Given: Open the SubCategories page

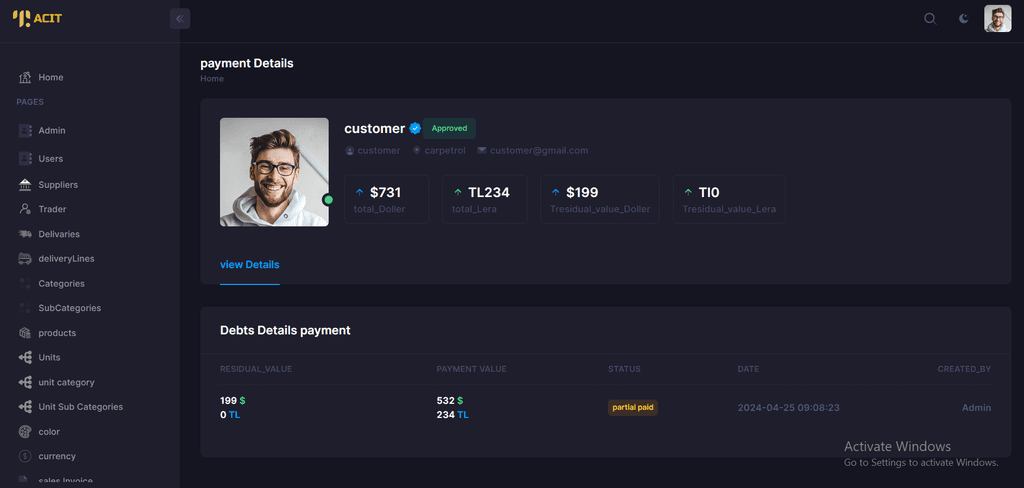Looking at the screenshot, I should pyautogui.click(x=70, y=308).
